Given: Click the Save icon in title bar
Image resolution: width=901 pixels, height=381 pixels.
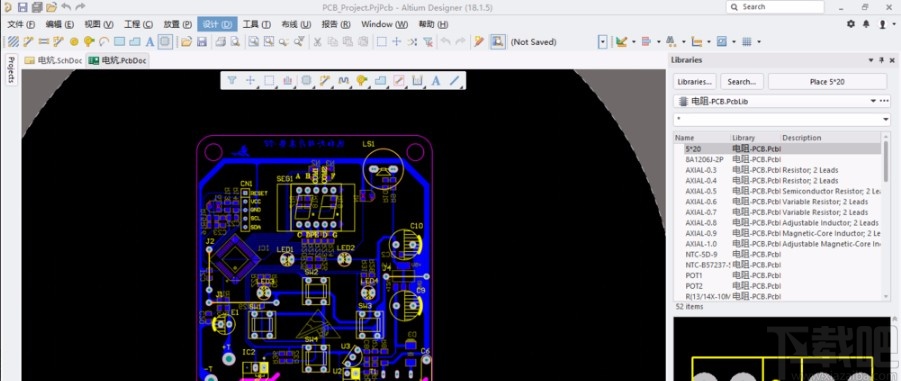Looking at the screenshot, I should [22, 7].
